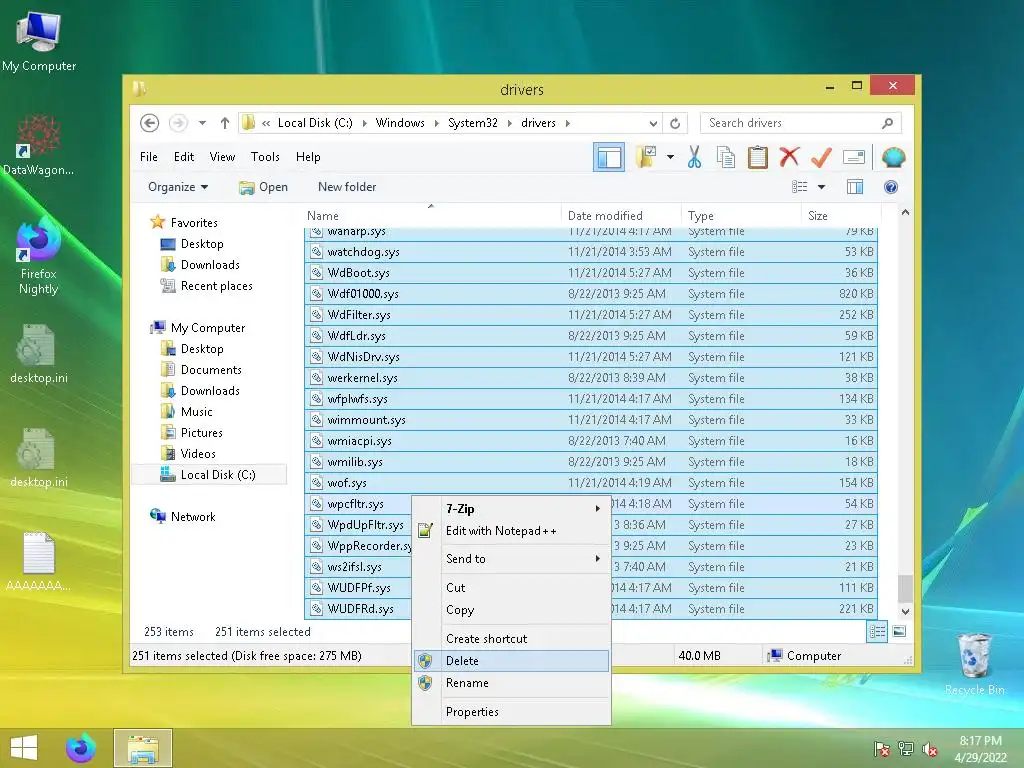Image resolution: width=1024 pixels, height=768 pixels.
Task: Click the New folder button
Action: coord(347,187)
